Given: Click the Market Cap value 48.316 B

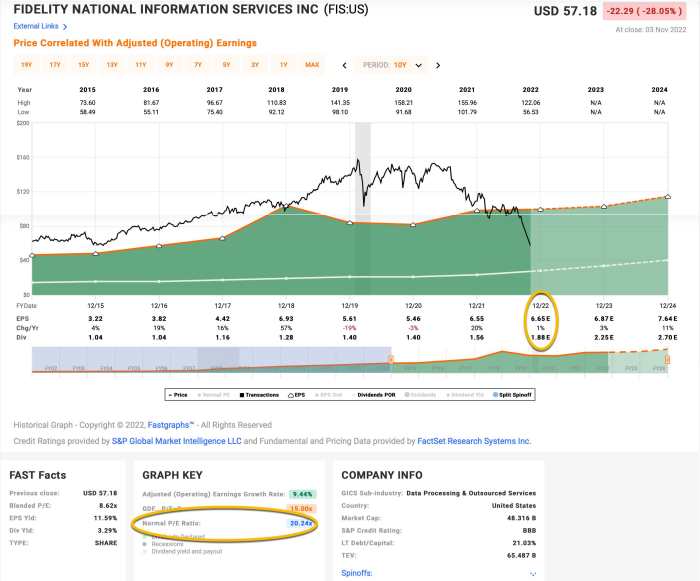Looking at the screenshot, I should pos(521,518).
